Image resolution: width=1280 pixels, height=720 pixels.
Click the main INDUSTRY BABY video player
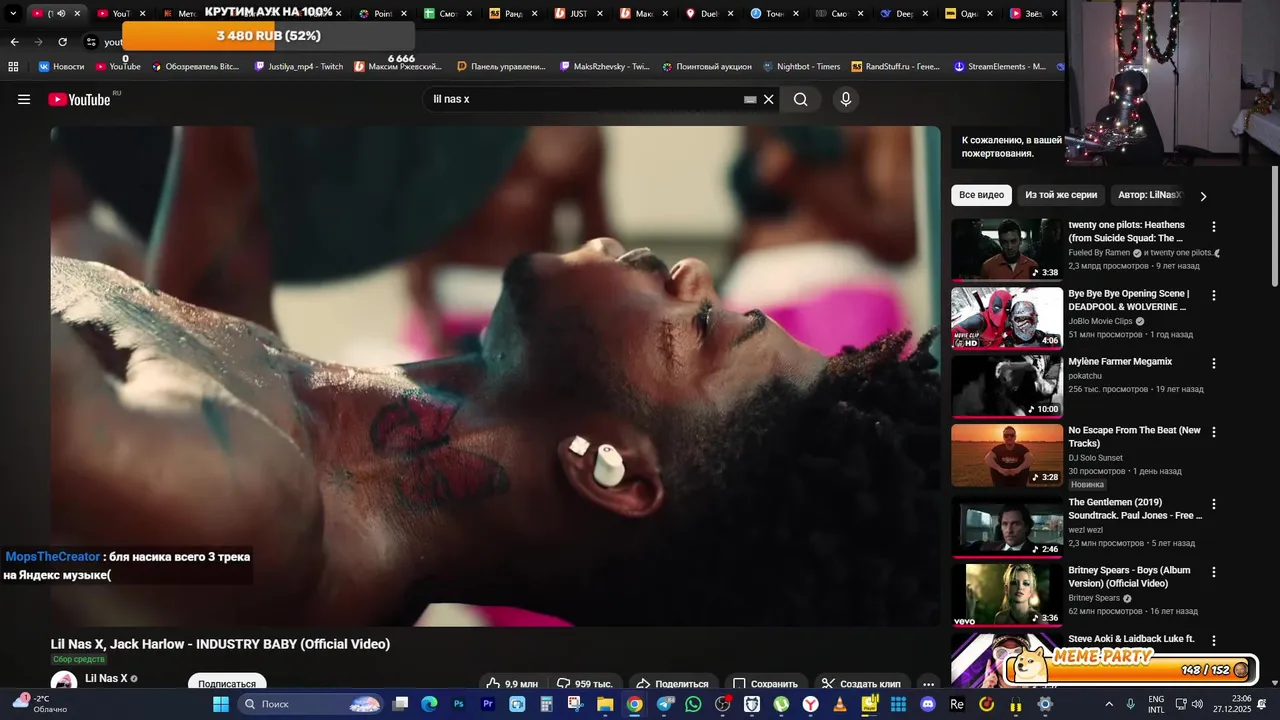495,376
